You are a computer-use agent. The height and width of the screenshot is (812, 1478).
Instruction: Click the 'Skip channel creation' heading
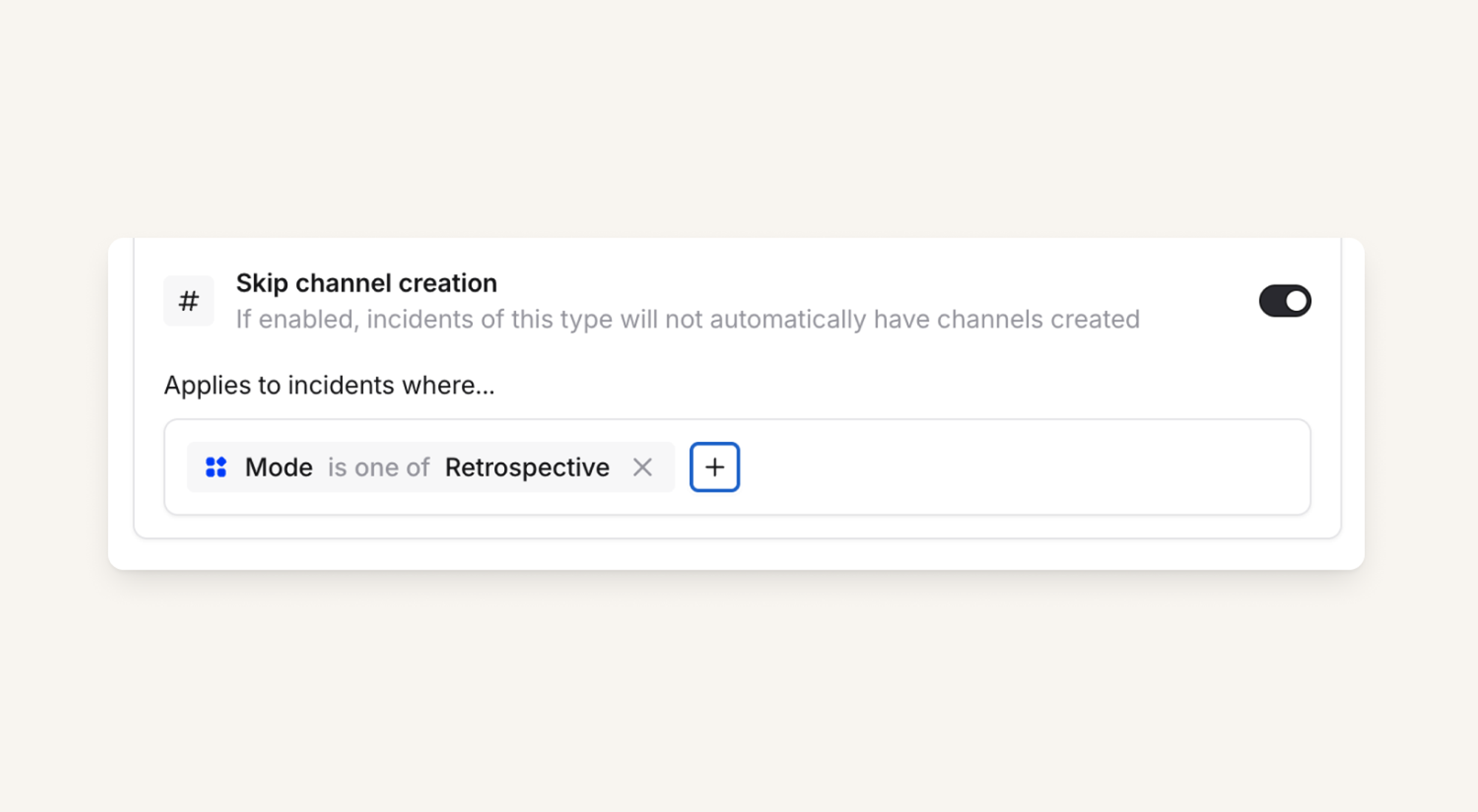pyautogui.click(x=366, y=283)
